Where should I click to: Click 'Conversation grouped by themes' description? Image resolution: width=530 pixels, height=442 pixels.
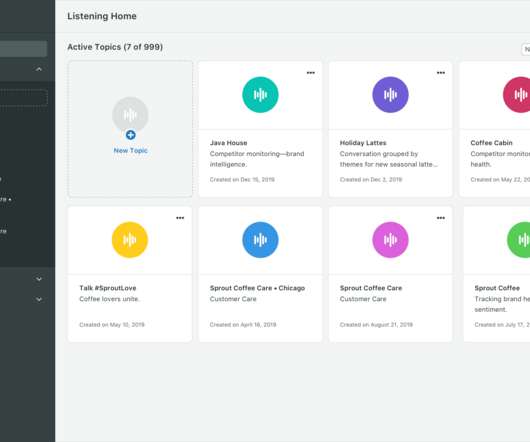pyautogui.click(x=389, y=159)
